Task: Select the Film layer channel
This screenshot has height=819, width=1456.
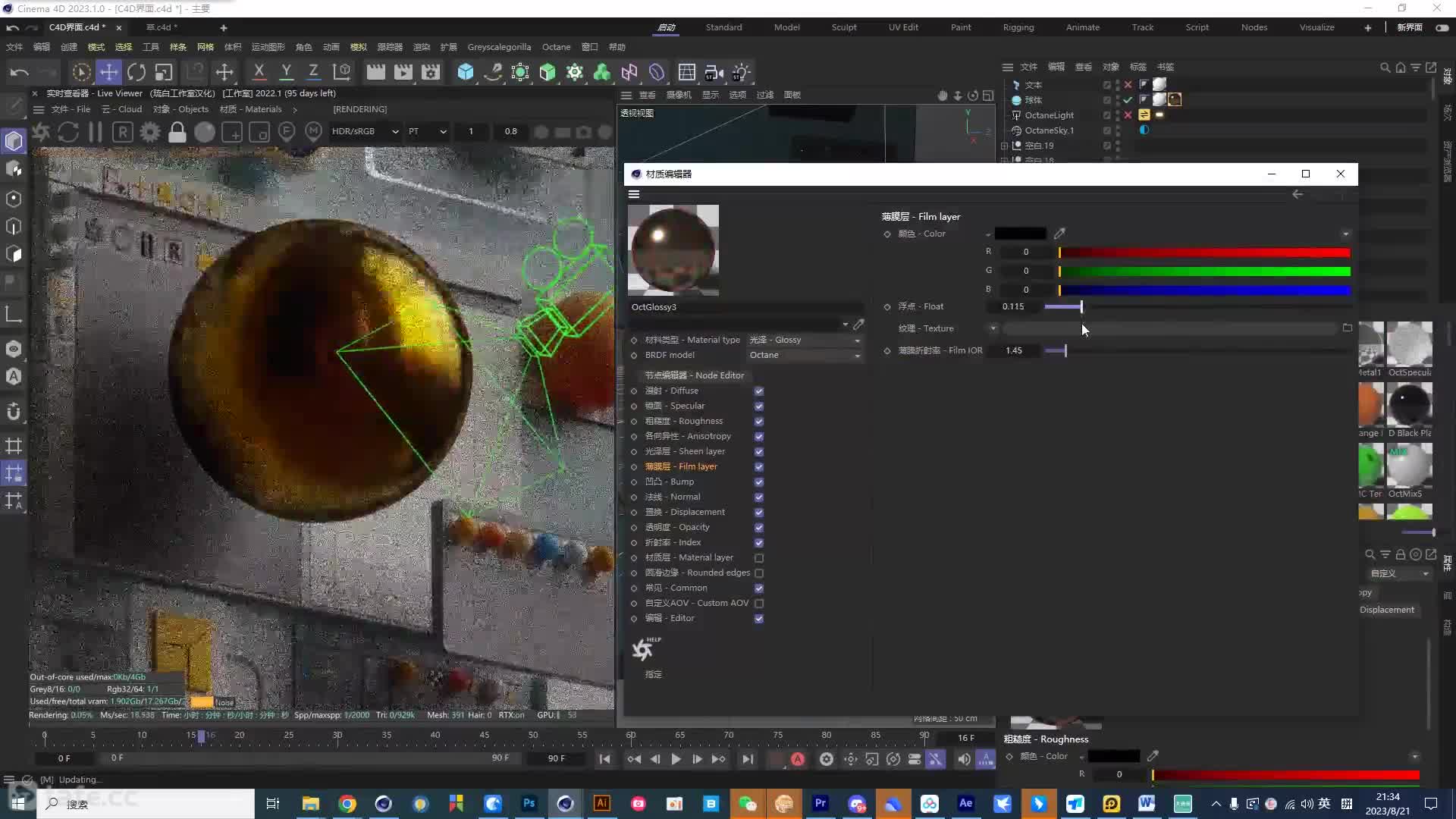Action: tap(681, 466)
